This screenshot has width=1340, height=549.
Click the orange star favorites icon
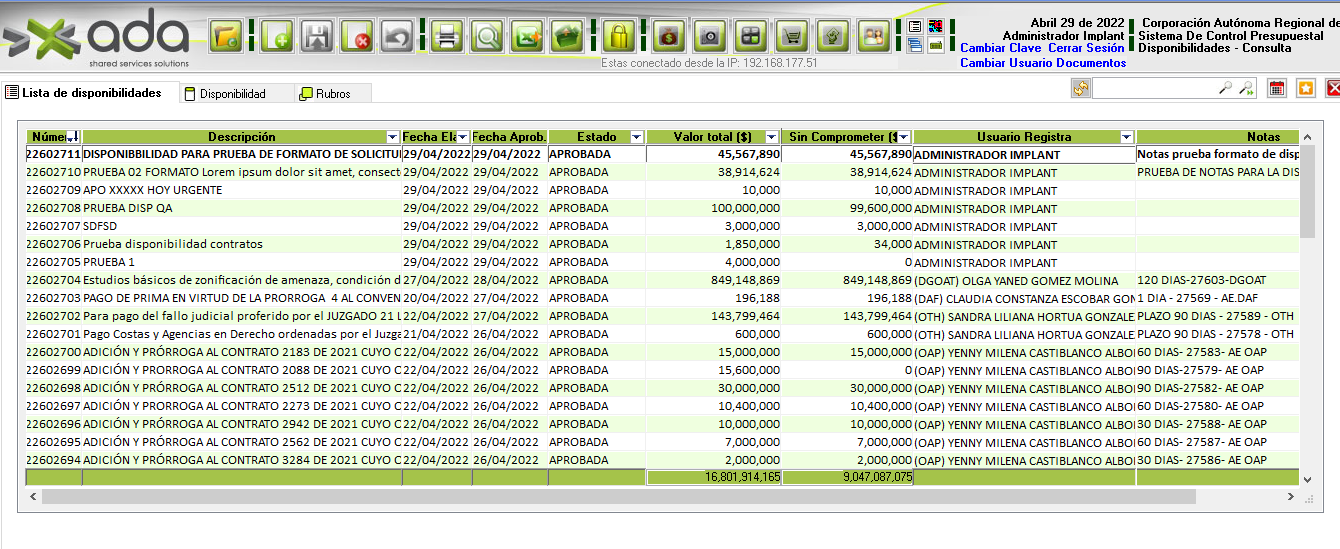1306,88
